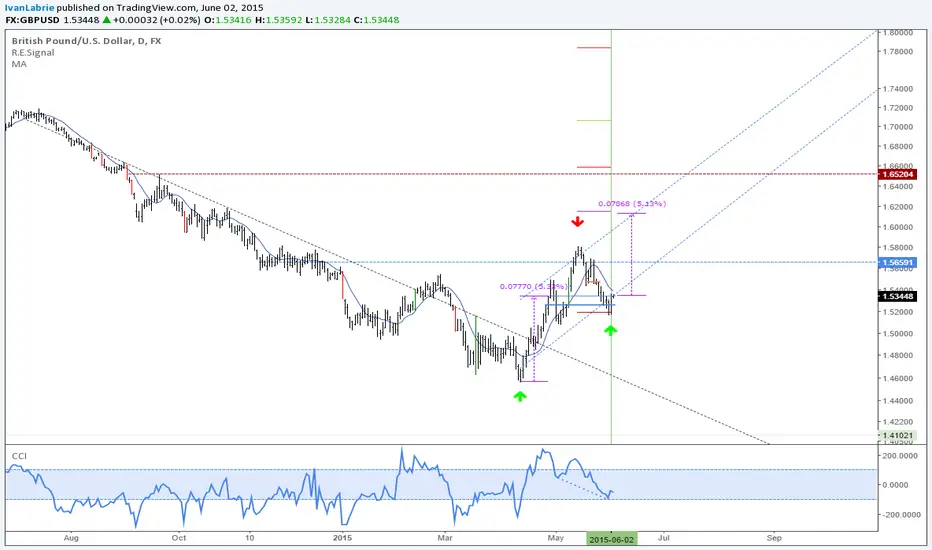Click the 1.65204 red price label

[x=898, y=174]
